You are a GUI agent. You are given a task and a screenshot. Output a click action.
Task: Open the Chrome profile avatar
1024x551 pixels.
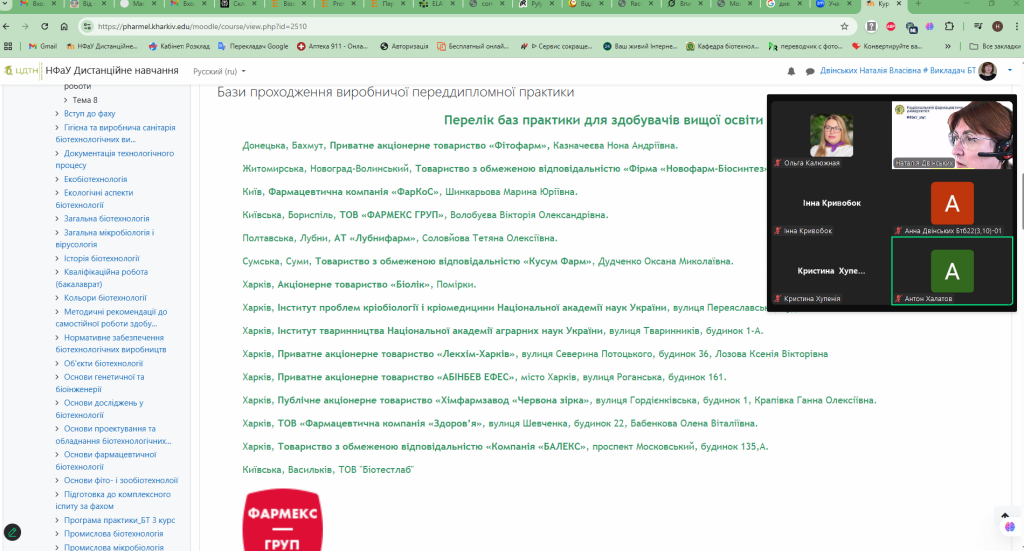[x=997, y=27]
